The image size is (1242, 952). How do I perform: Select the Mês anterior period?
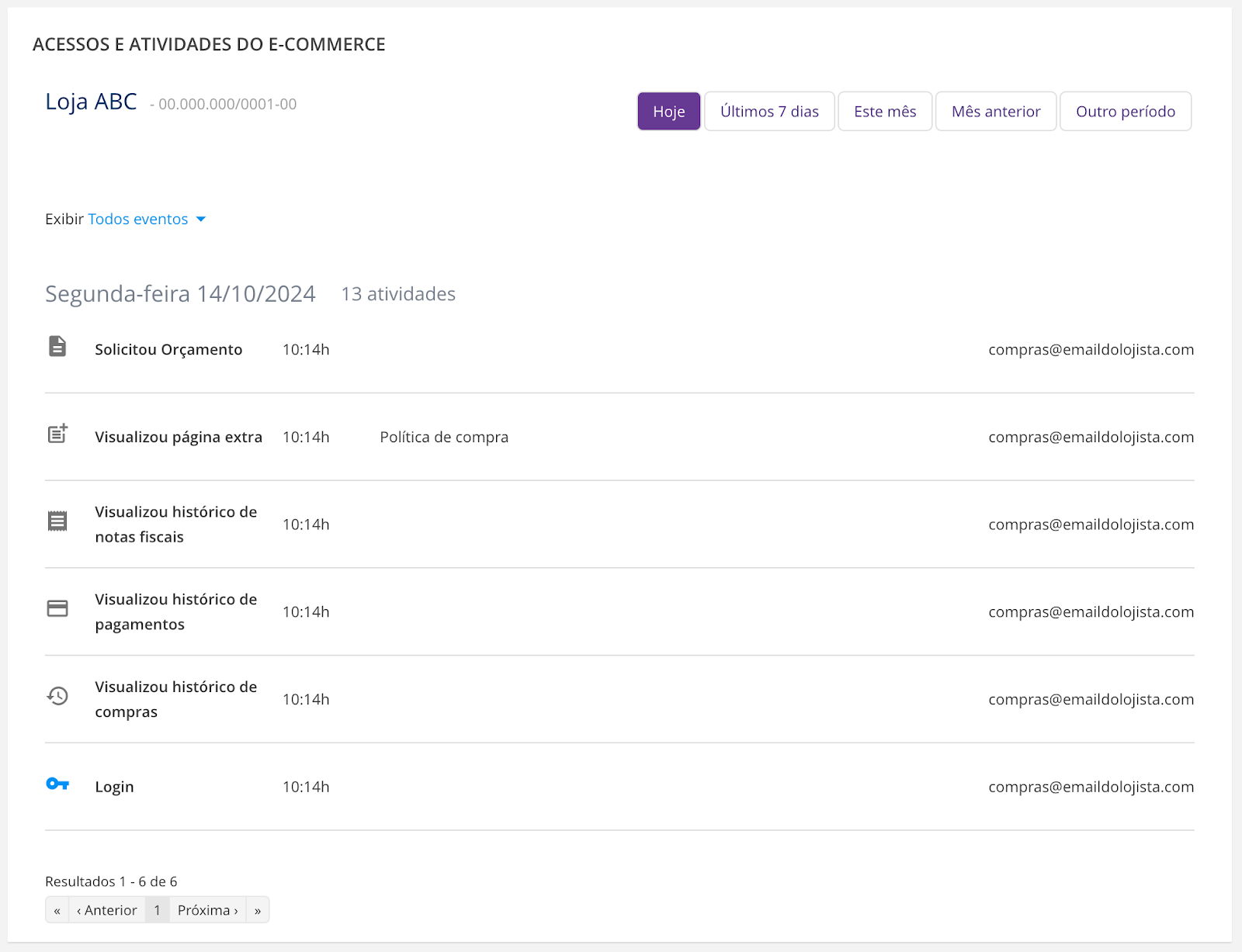pos(995,112)
